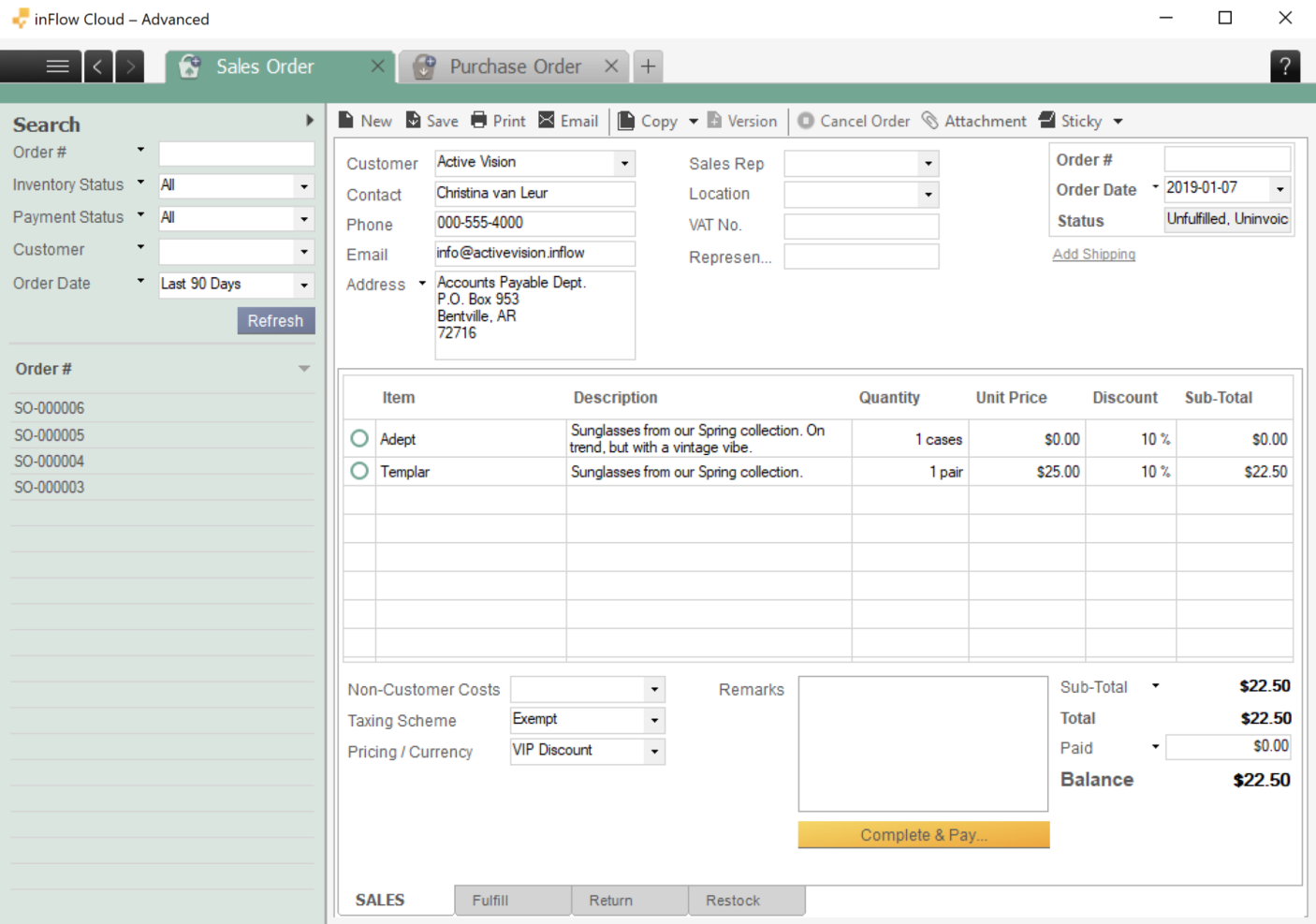Screen dimensions: 1316x924
Task: Open the search Customer filter dropdown
Action: point(304,252)
